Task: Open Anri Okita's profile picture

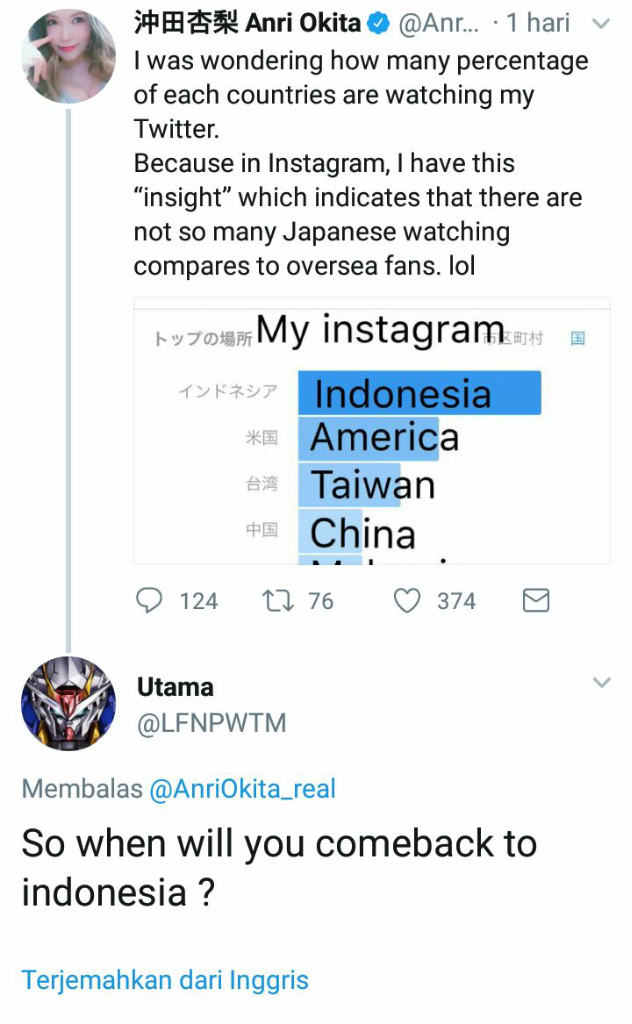Action: (68, 56)
